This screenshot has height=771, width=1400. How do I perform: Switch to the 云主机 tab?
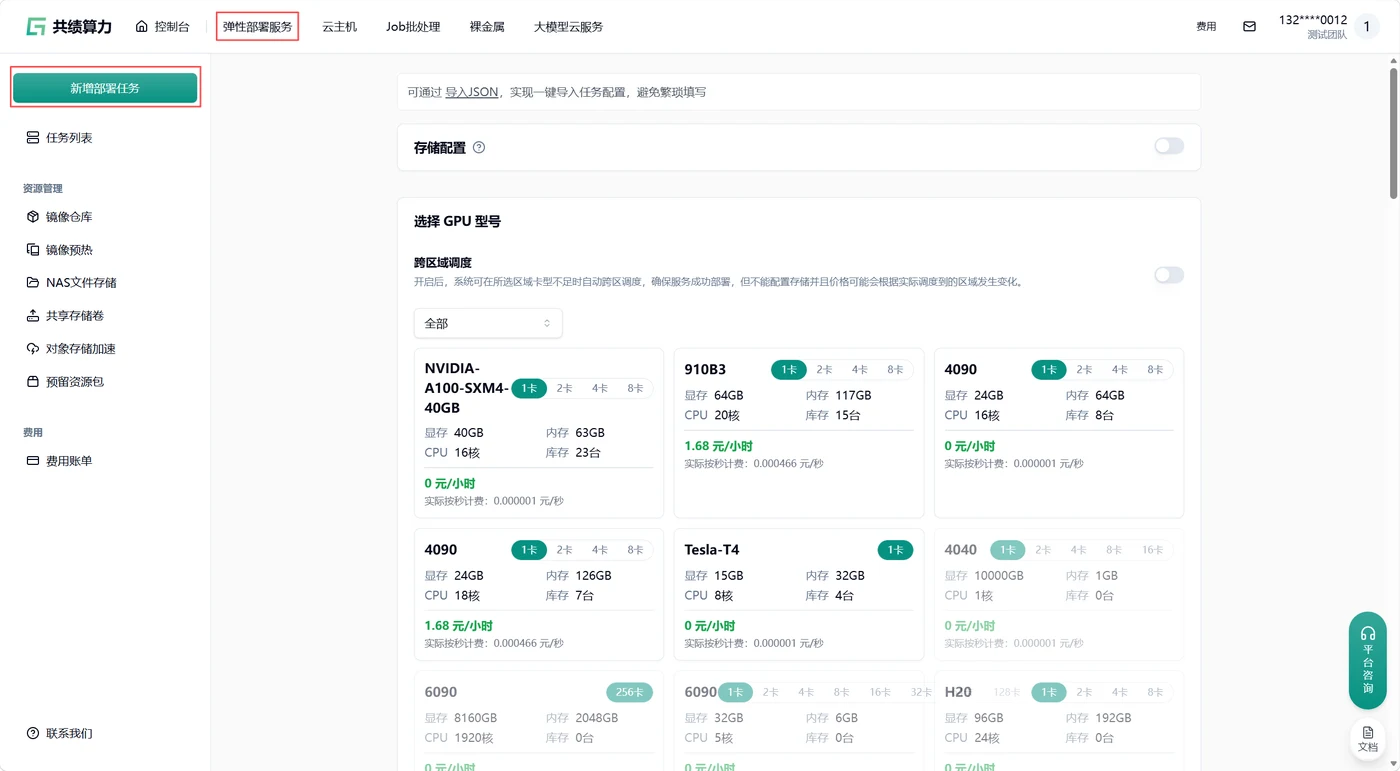339,27
